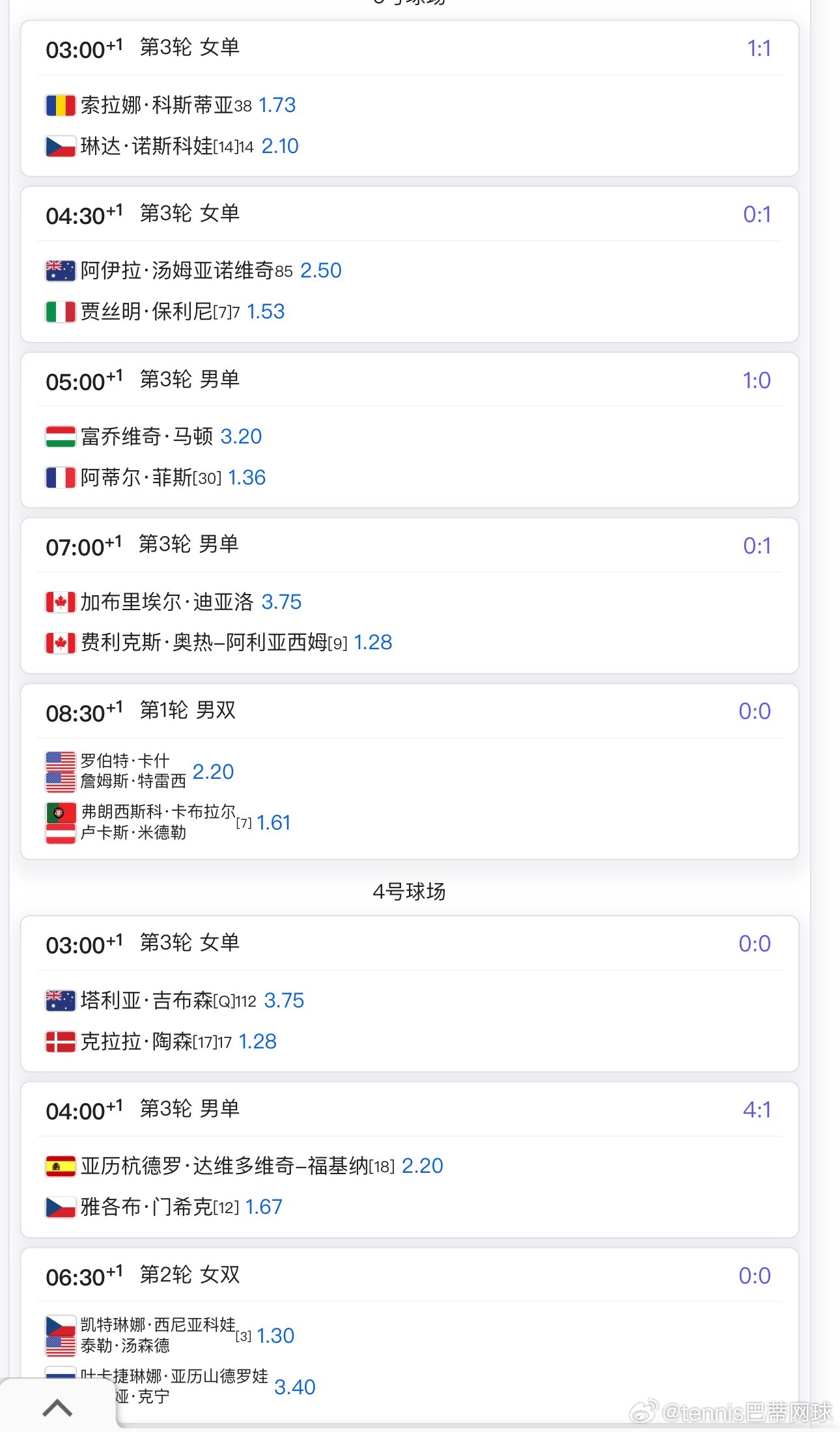Select odds 1.28 for 费利克斯·奥热-阿利亚西姆
840x1432 pixels.
coord(373,643)
